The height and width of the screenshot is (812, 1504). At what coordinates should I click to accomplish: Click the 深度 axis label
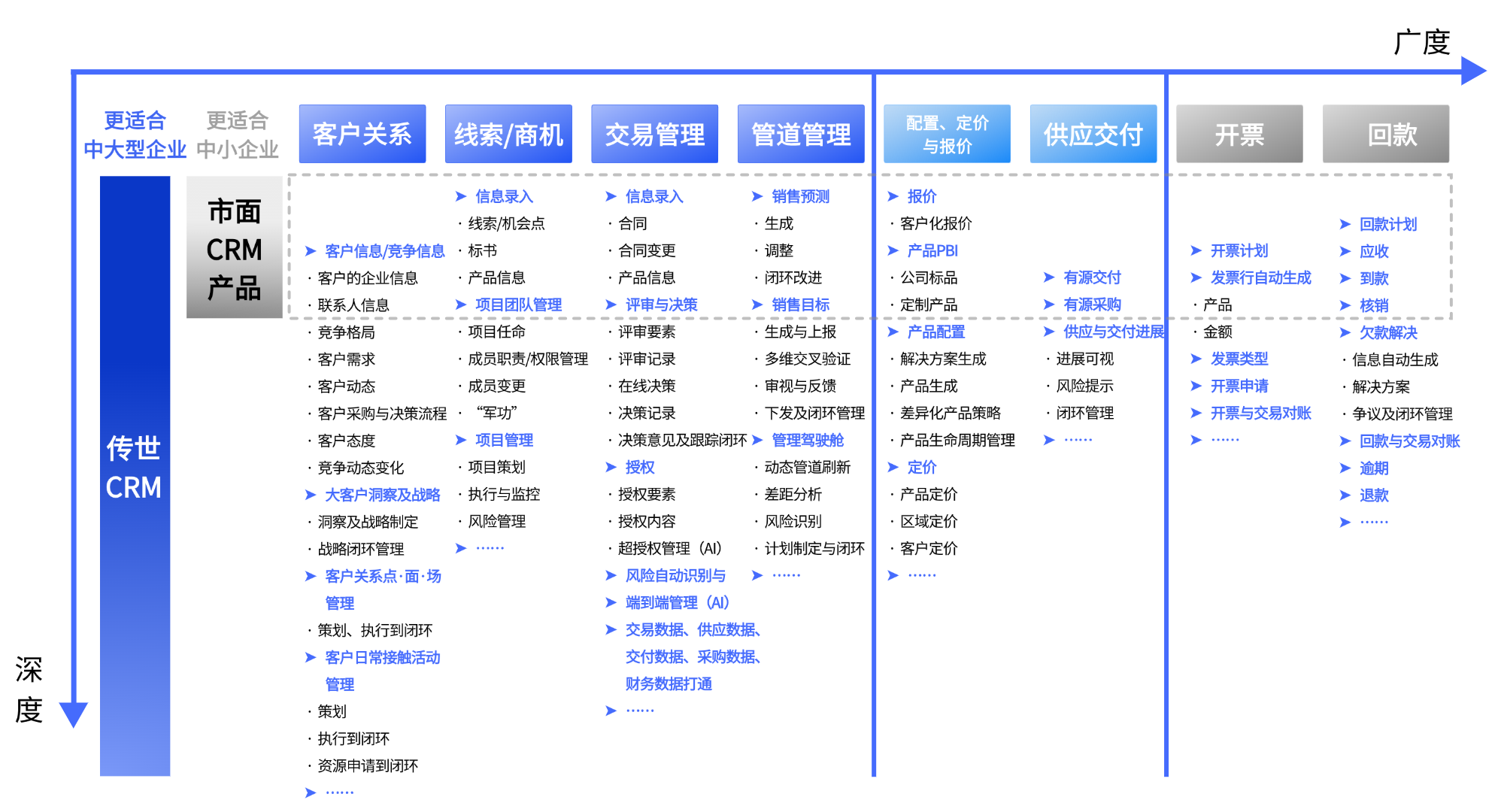pos(29,689)
